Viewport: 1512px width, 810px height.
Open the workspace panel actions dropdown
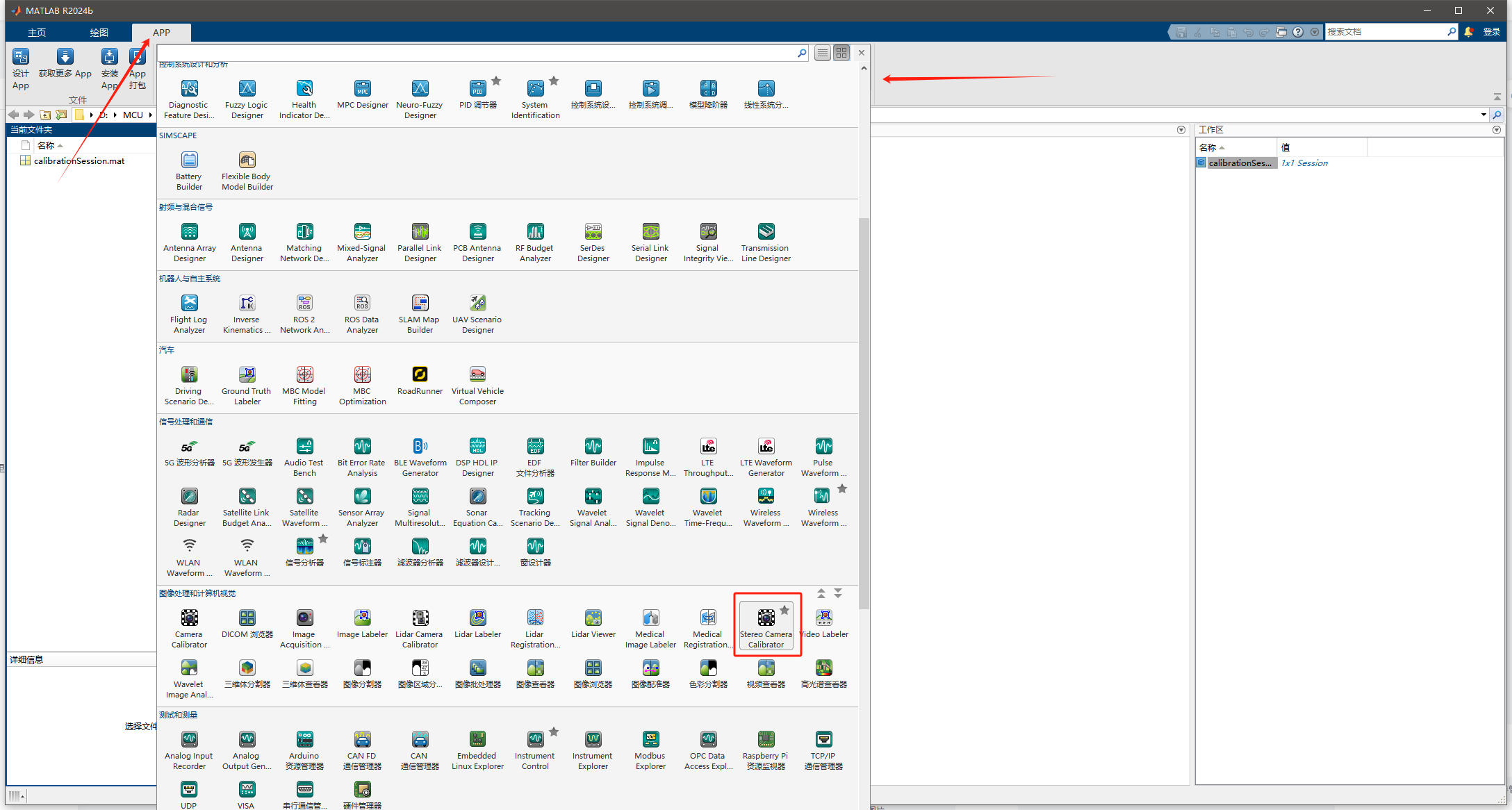coord(1497,130)
